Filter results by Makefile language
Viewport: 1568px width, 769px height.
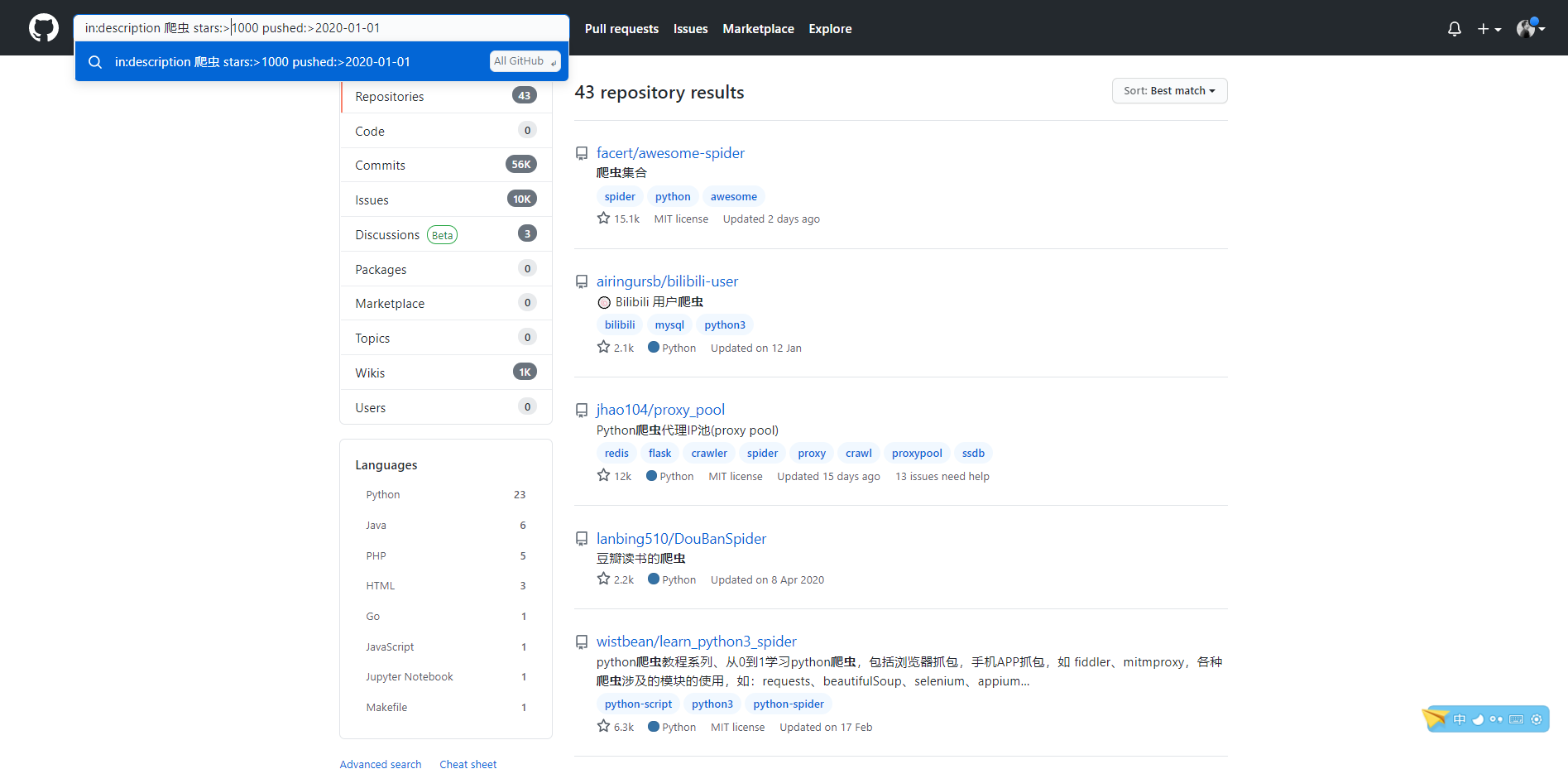446,708
